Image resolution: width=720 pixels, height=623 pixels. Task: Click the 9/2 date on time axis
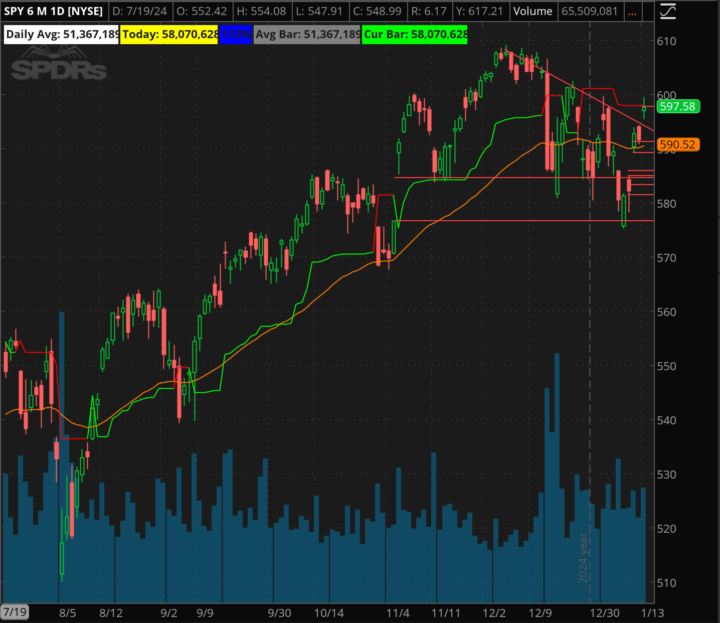pyautogui.click(x=169, y=613)
